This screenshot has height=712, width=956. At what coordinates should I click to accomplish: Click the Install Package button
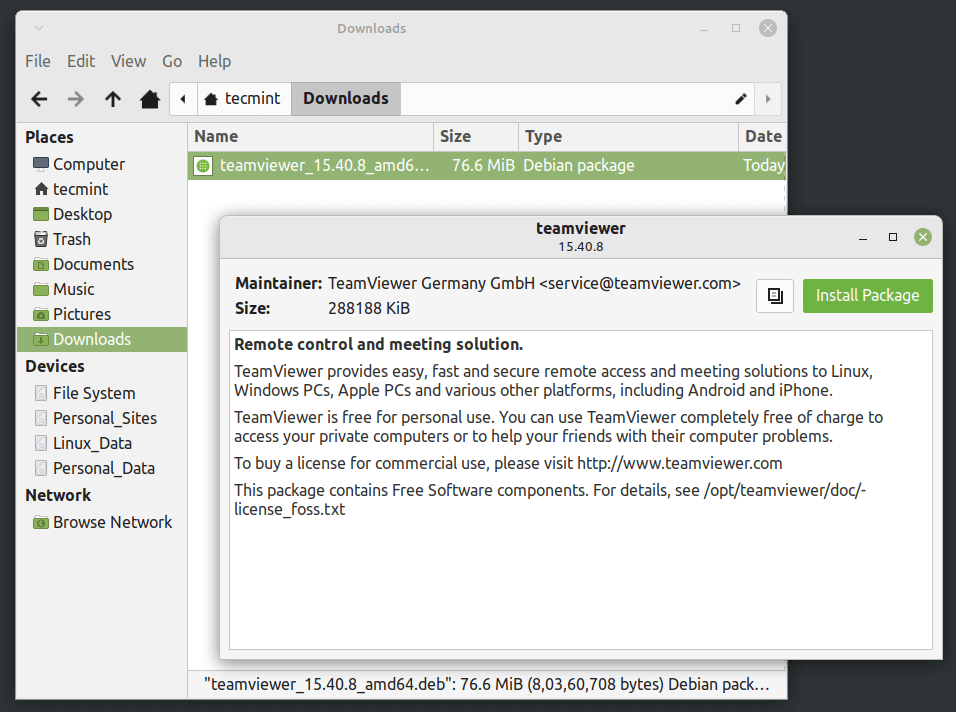pos(867,296)
